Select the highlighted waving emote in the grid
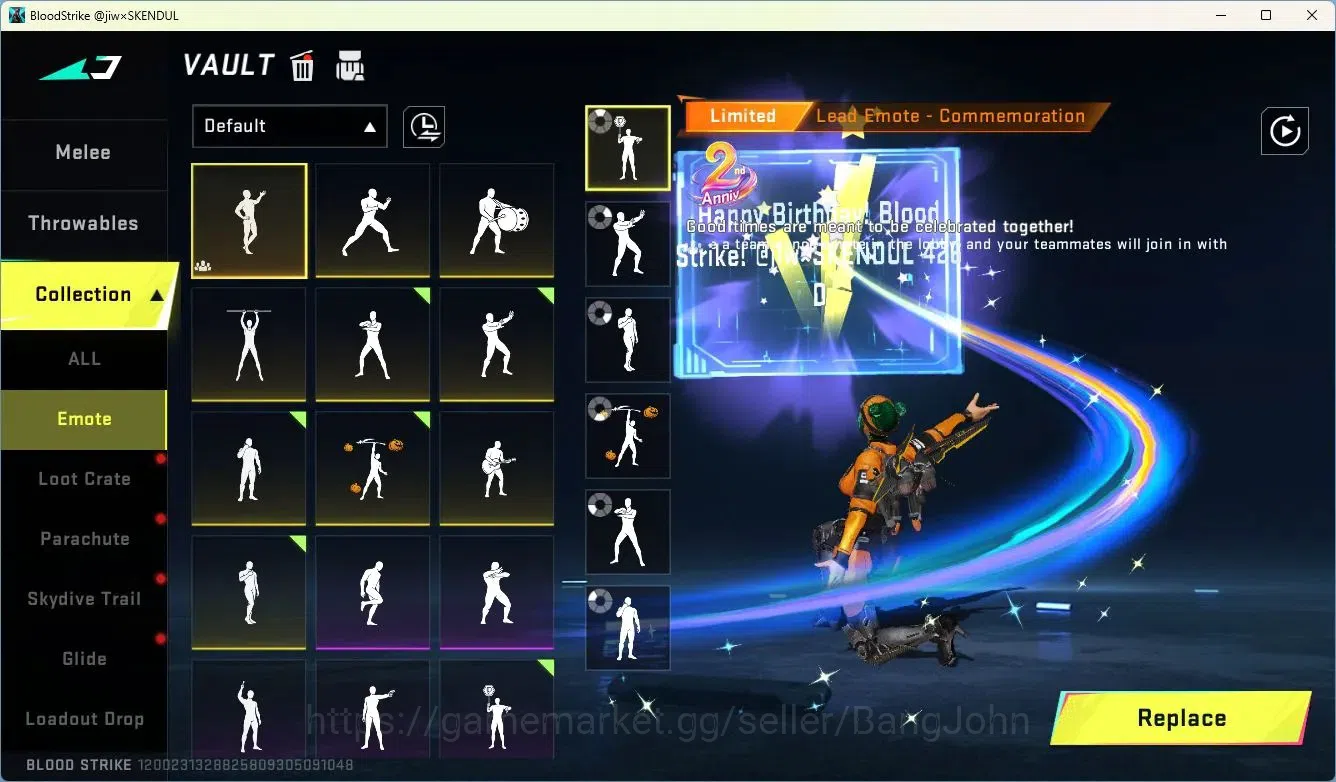 (249, 221)
